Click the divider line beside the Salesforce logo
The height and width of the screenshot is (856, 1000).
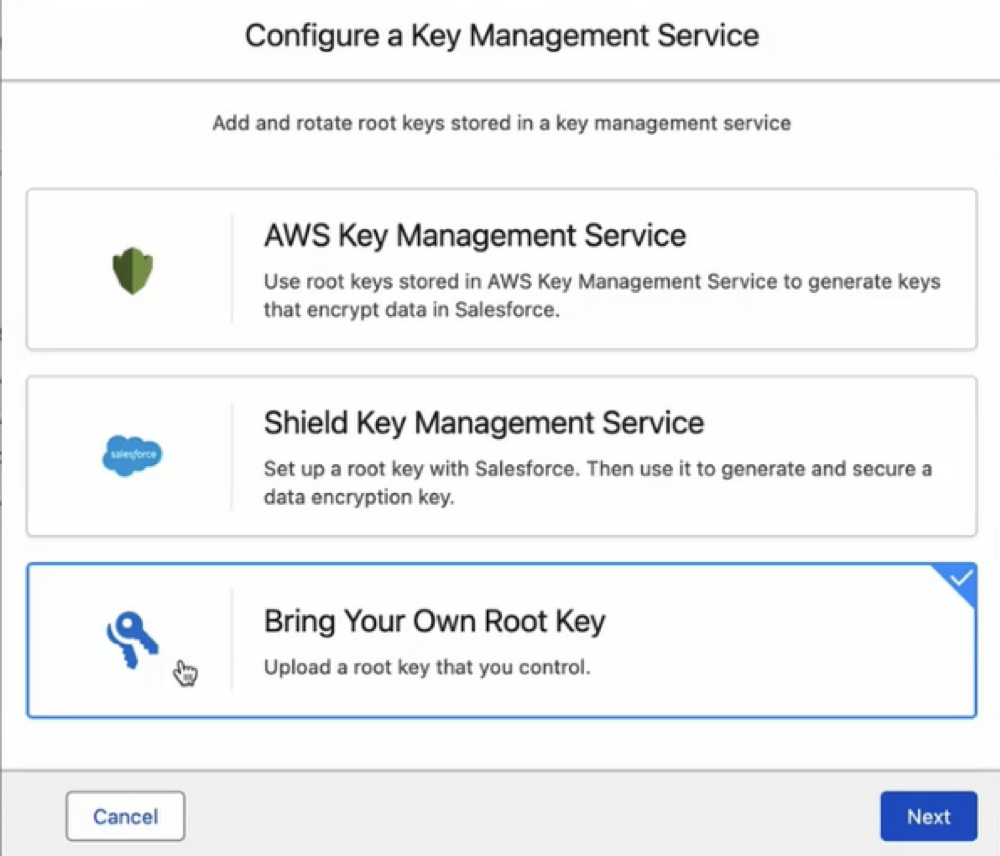pyautogui.click(x=232, y=456)
